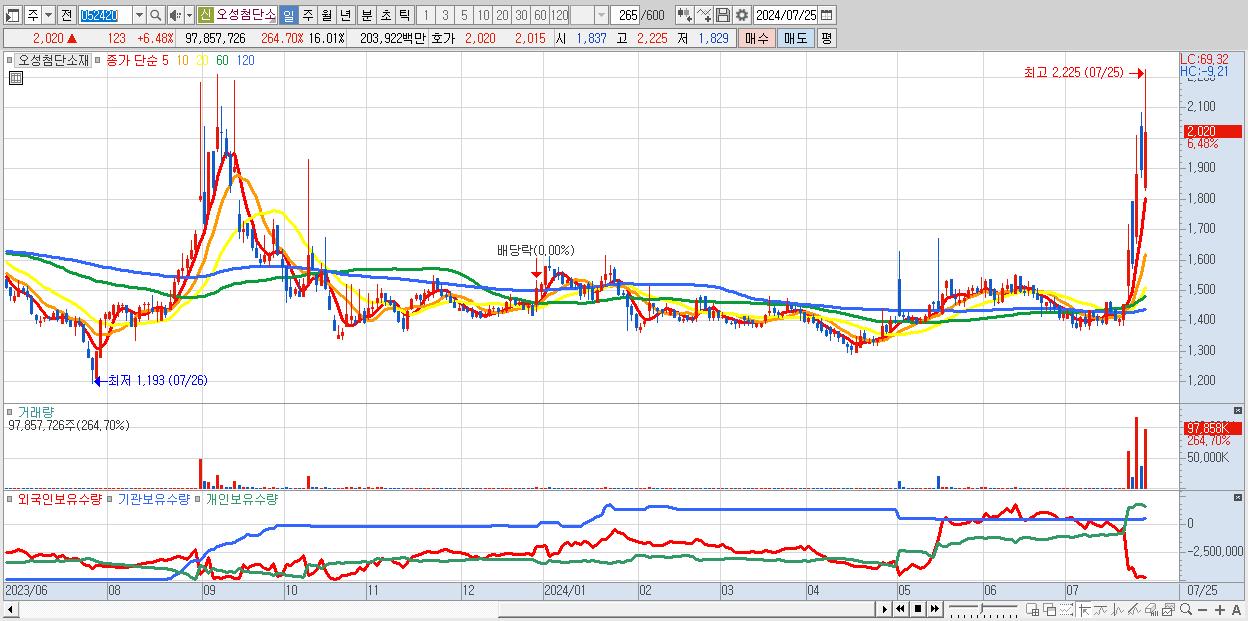The width and height of the screenshot is (1248, 621).
Task: Click the 호가 quote label
Action: click(443, 38)
